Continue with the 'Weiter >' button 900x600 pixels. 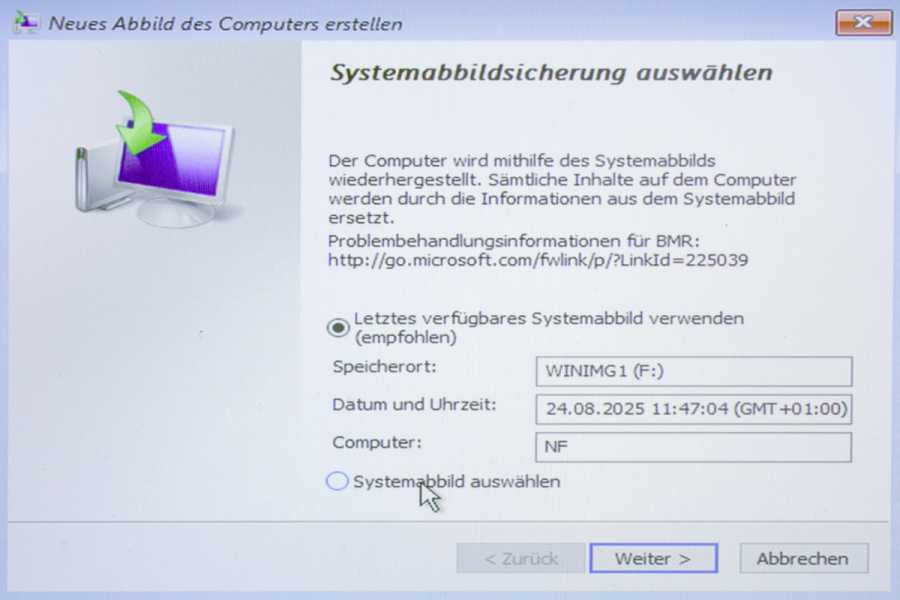tap(653, 558)
